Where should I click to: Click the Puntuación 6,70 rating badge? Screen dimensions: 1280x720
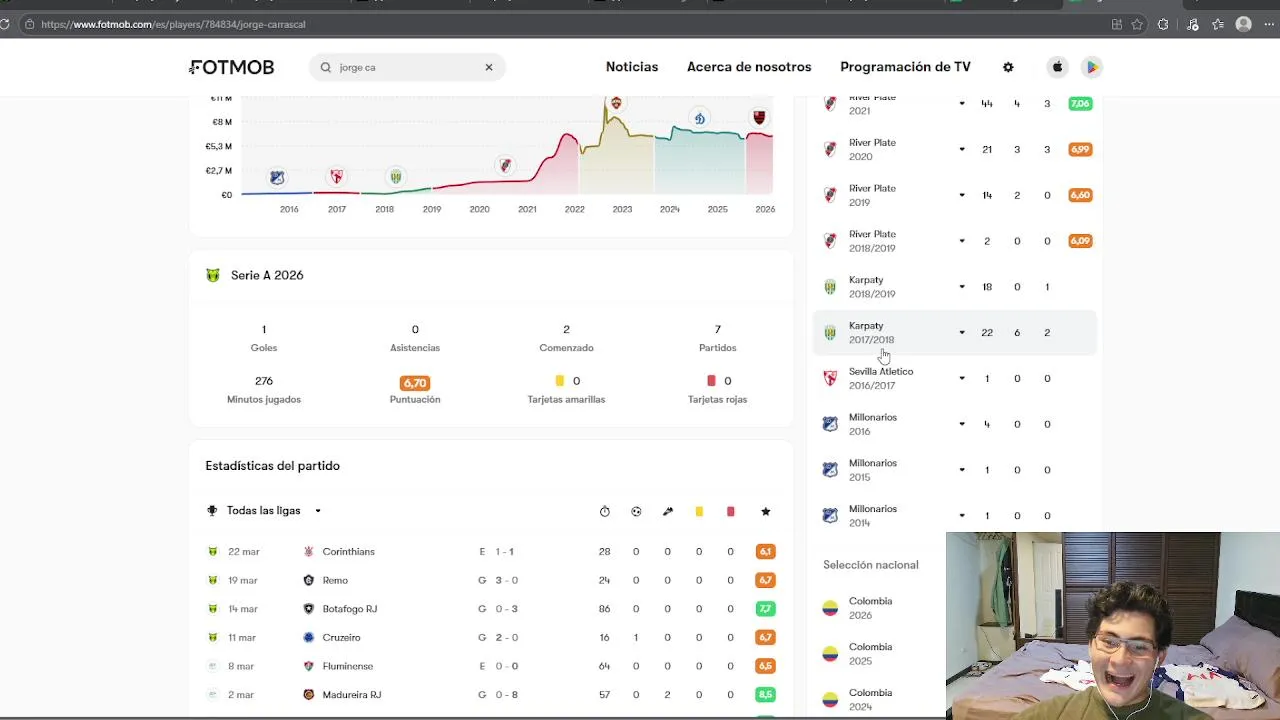tap(415, 382)
